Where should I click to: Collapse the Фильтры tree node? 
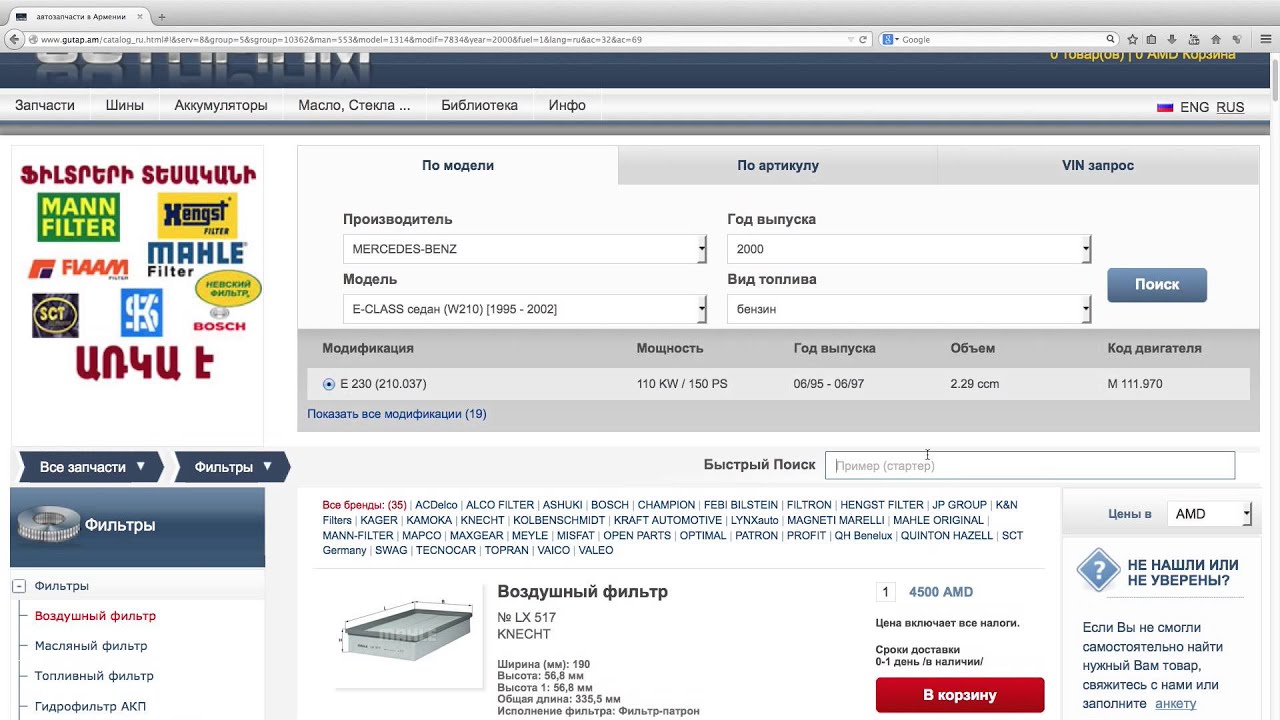[18, 586]
